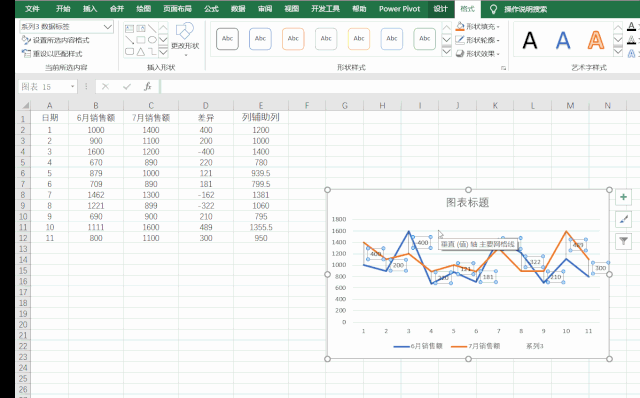Click the text fill icon
640x398 pixels.
pyautogui.click(x=631, y=27)
